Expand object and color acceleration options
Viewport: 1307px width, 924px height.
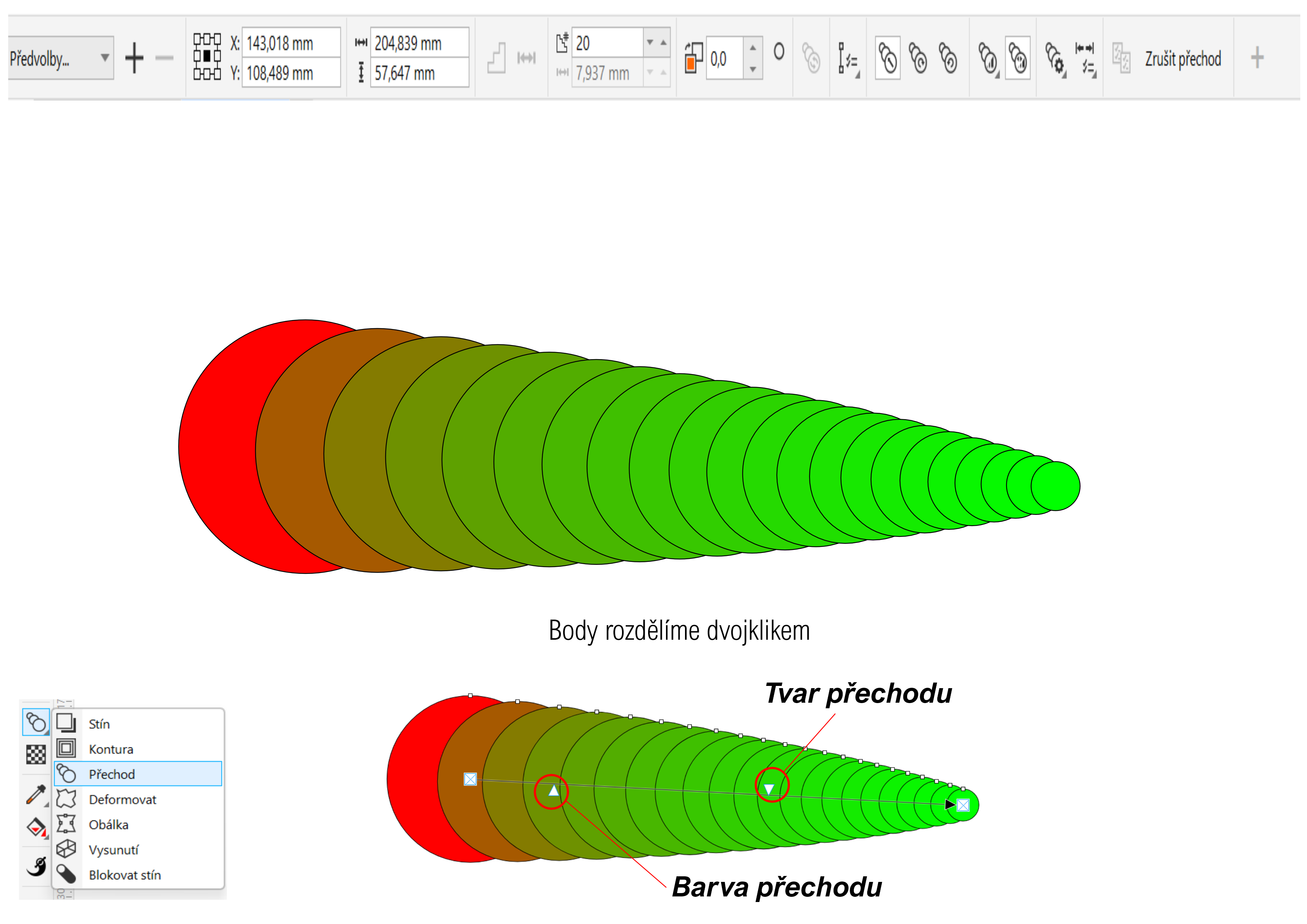click(989, 58)
